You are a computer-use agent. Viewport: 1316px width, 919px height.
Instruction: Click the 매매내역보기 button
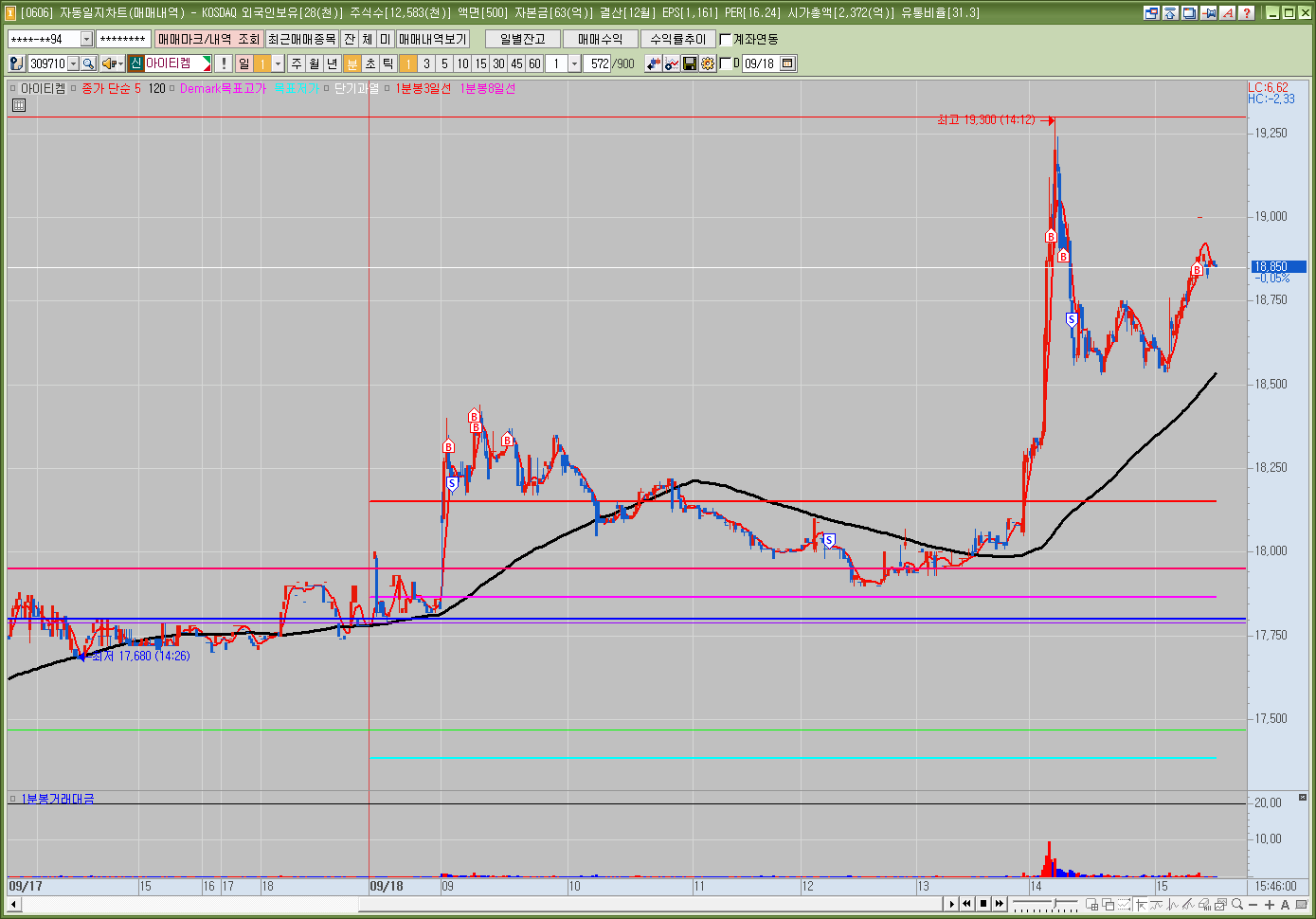coord(432,39)
